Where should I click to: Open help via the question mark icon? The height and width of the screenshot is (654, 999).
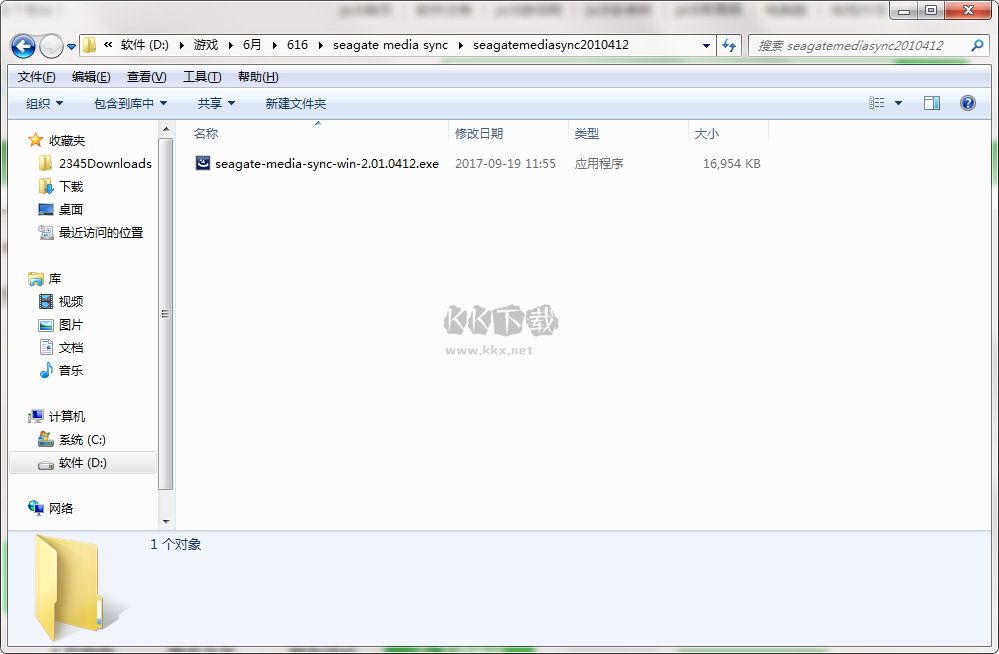pos(966,102)
